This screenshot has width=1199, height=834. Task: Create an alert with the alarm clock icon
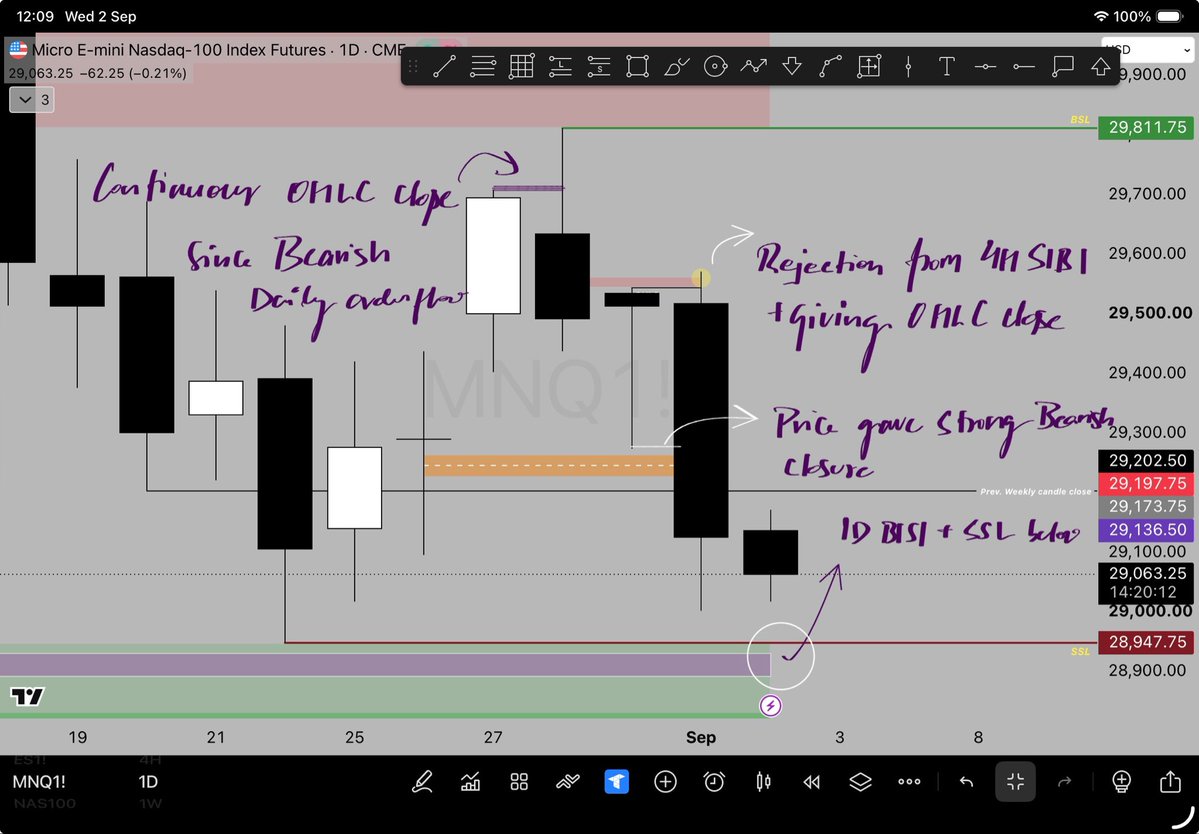[x=714, y=781]
